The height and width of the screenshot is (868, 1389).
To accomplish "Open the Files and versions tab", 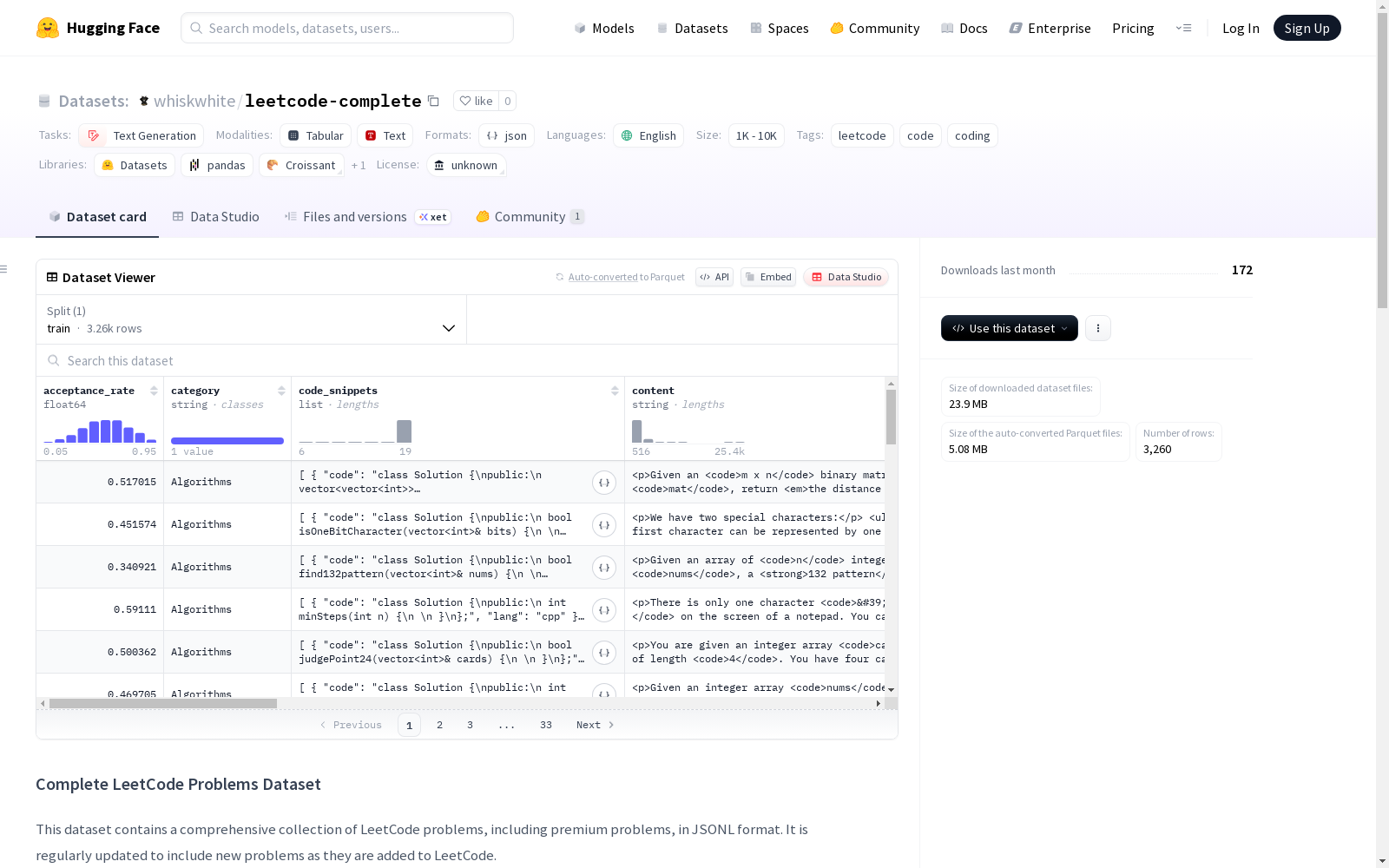I will pos(367,217).
